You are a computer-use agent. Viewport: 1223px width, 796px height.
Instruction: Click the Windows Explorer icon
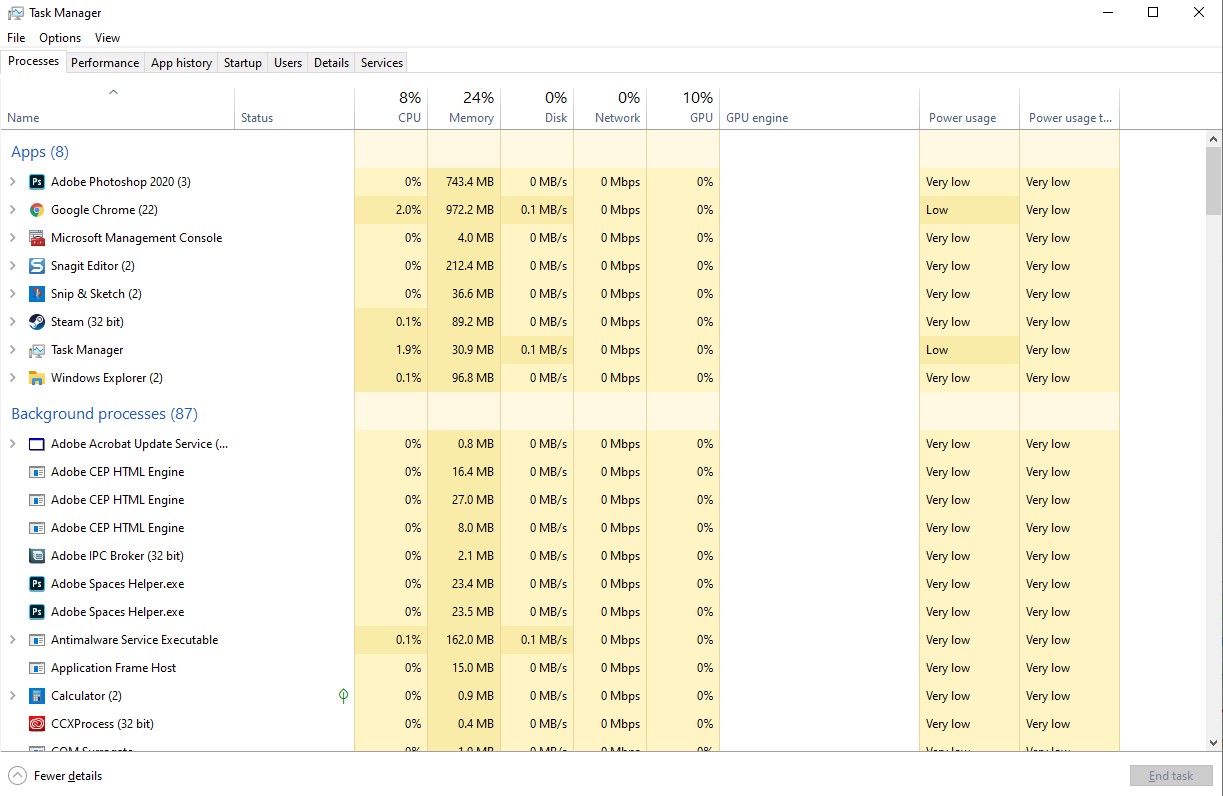coord(37,378)
